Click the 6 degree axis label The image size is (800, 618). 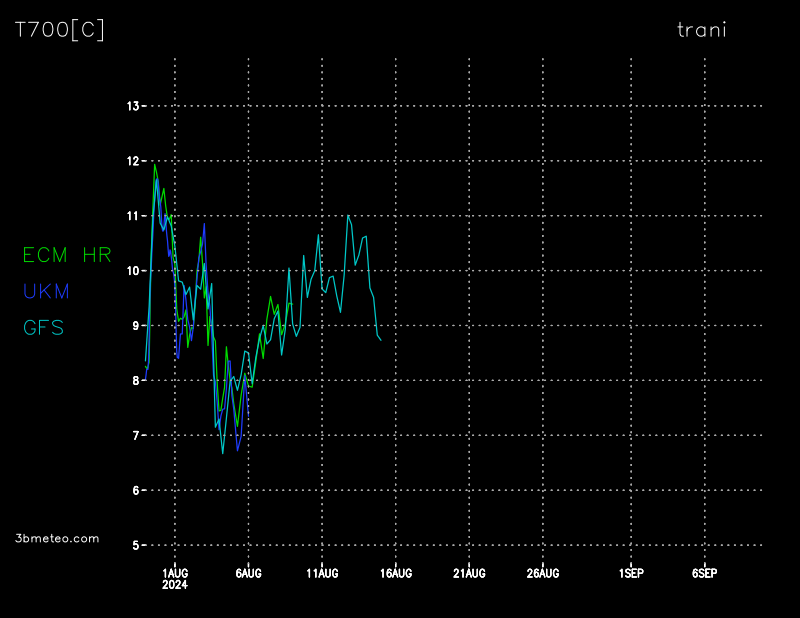(135, 491)
